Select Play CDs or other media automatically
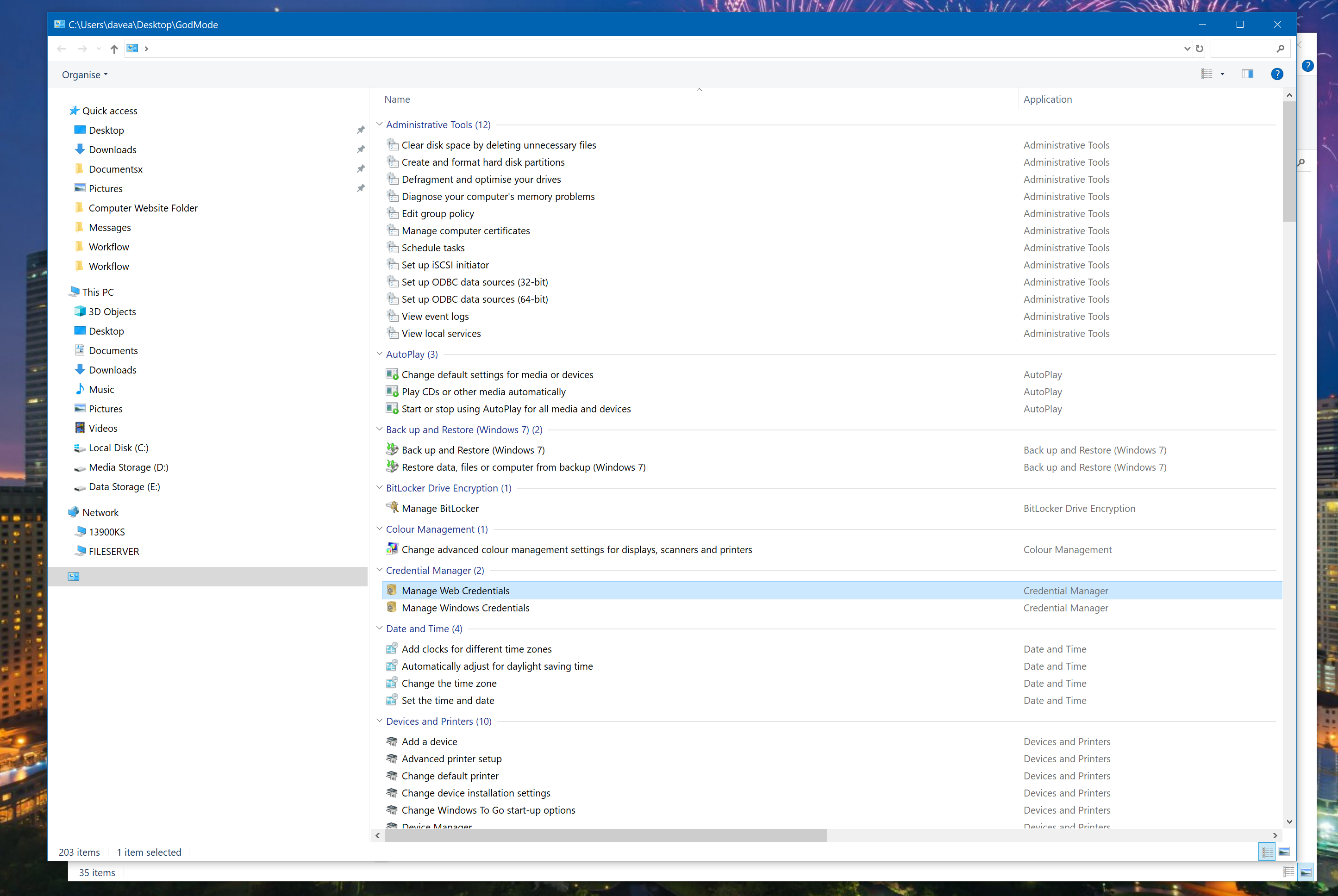 pyautogui.click(x=483, y=392)
